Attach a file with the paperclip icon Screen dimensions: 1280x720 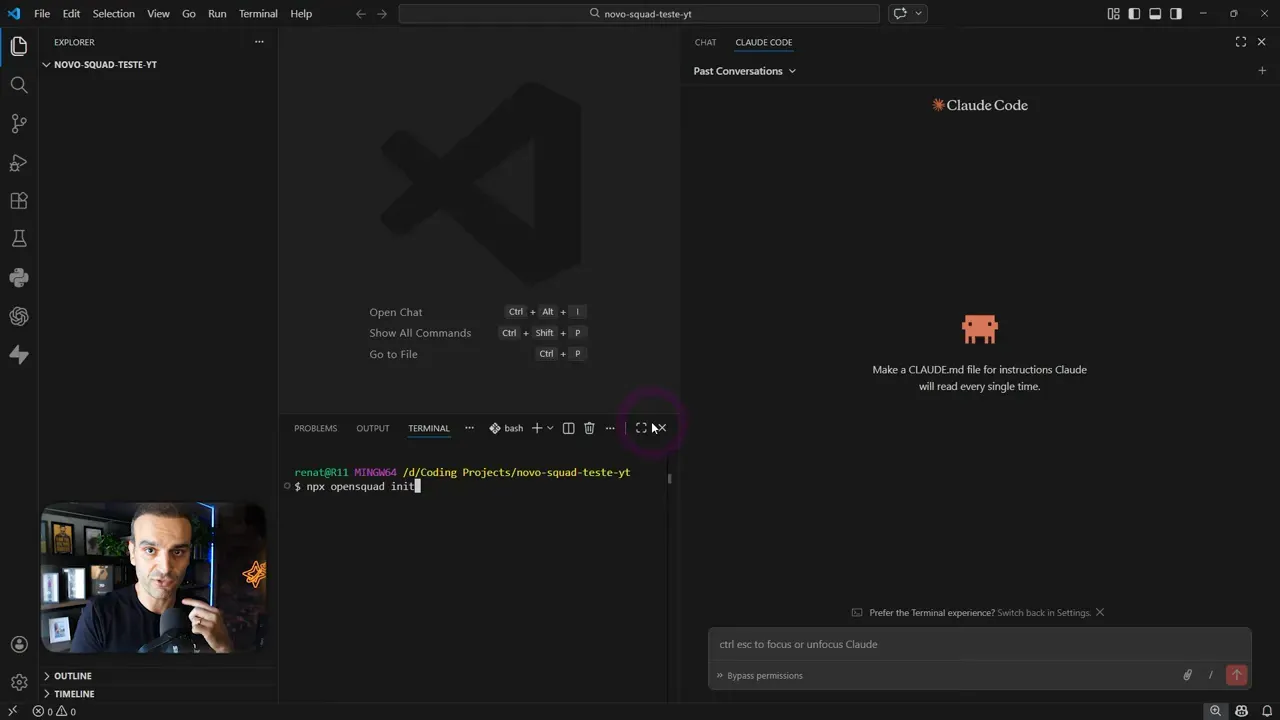click(1187, 675)
